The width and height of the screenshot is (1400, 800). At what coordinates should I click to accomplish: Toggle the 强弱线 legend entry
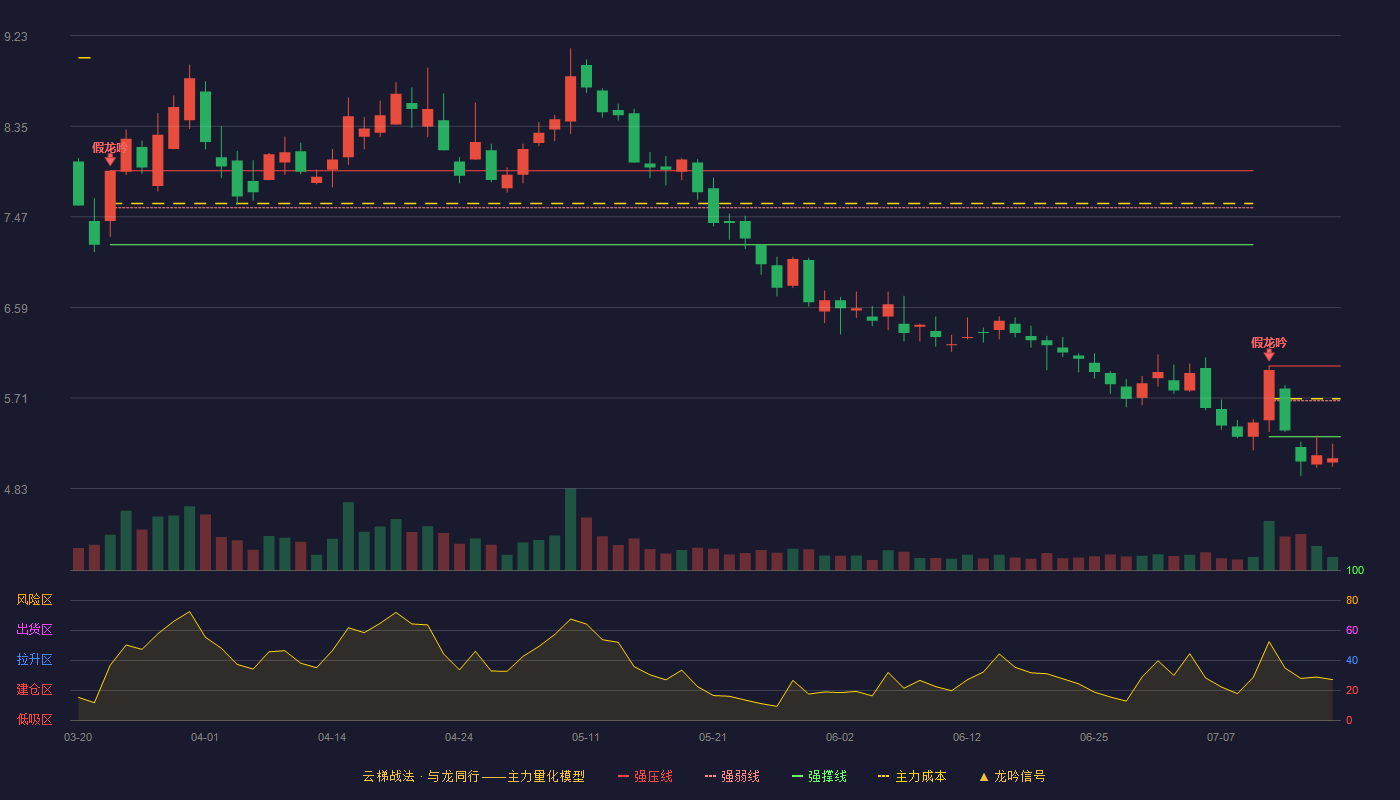(x=732, y=776)
